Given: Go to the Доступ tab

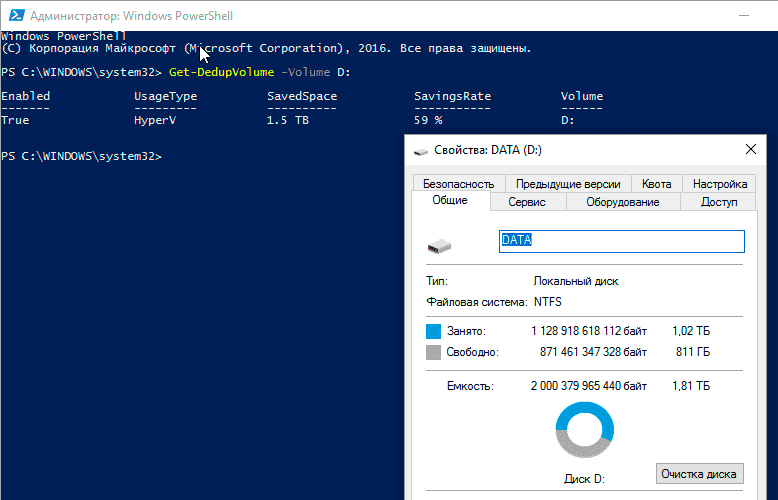Looking at the screenshot, I should point(719,202).
